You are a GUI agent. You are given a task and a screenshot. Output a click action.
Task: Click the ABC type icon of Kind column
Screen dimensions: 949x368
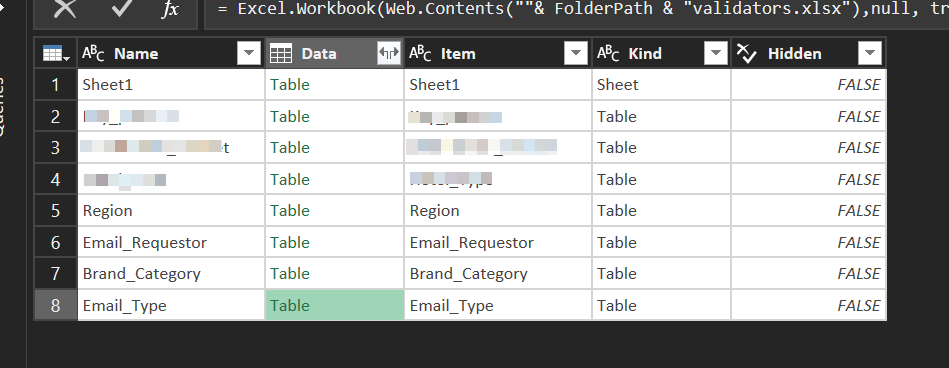[608, 53]
